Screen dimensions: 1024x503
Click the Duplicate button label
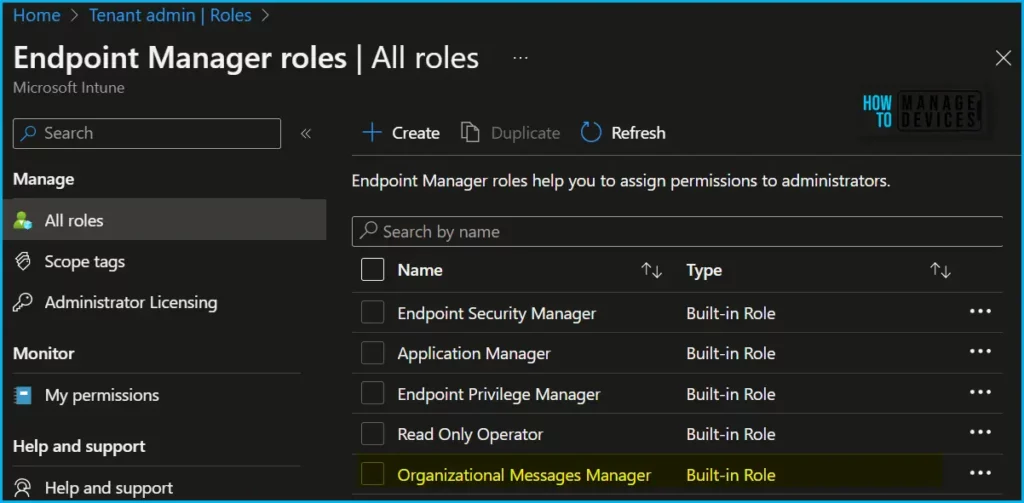[x=525, y=133]
